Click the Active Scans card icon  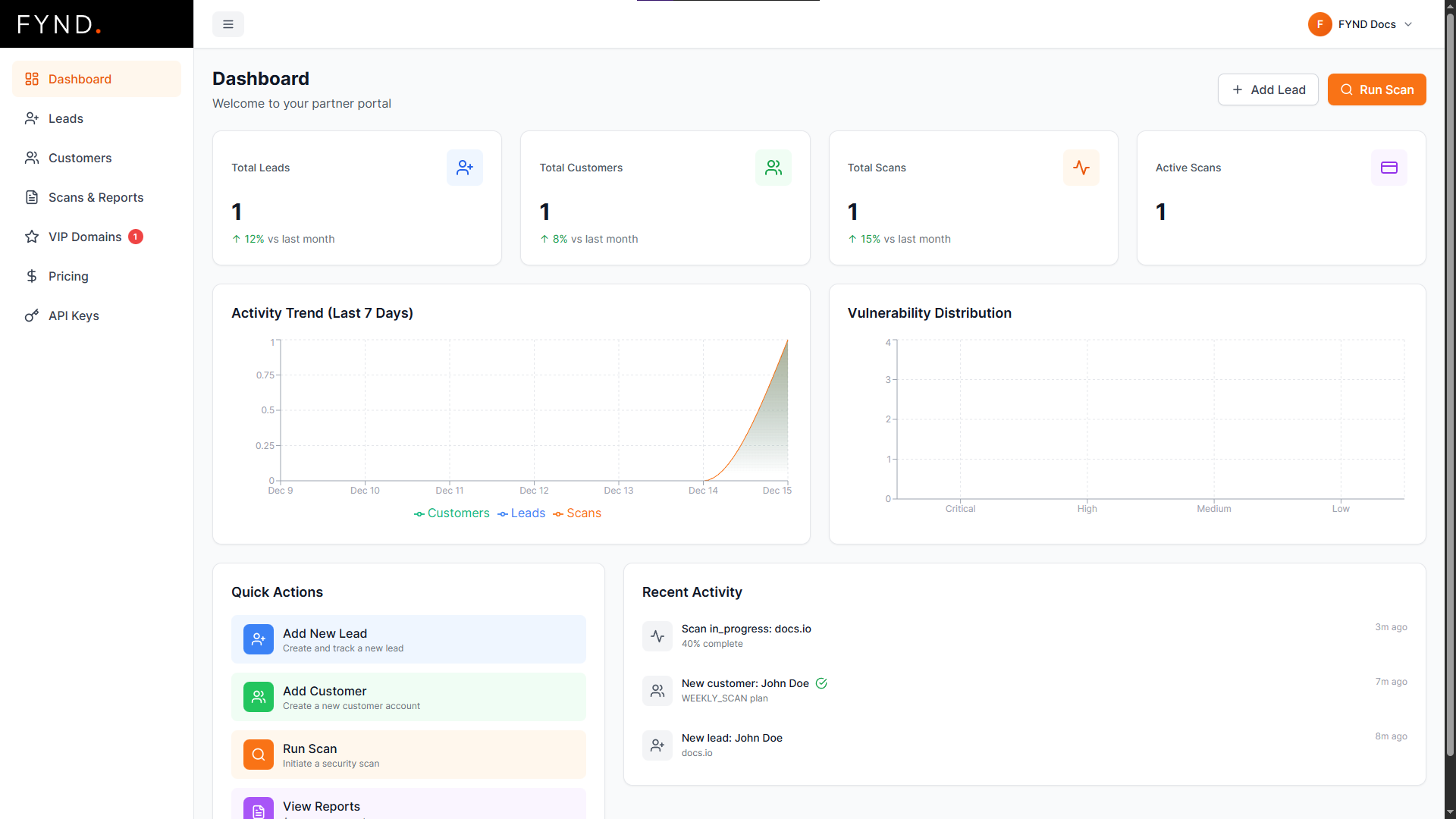pyautogui.click(x=1389, y=168)
